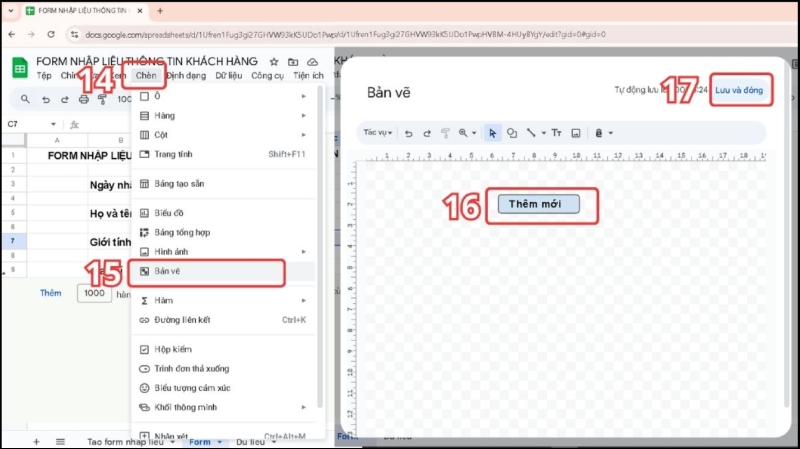This screenshot has width=800, height=449.
Task: Expand the Hàng submenu
Action: click(x=304, y=115)
